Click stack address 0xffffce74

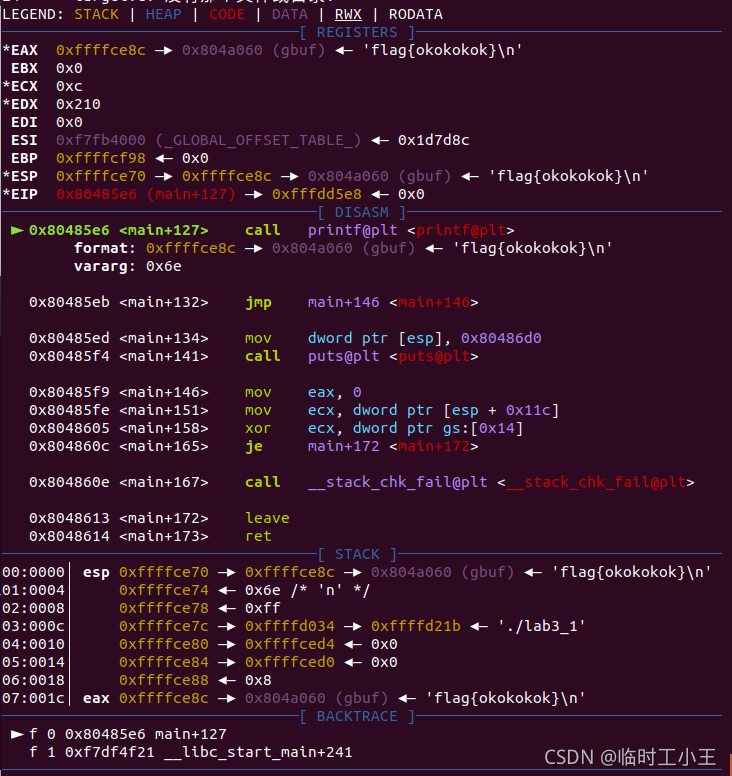point(164,590)
